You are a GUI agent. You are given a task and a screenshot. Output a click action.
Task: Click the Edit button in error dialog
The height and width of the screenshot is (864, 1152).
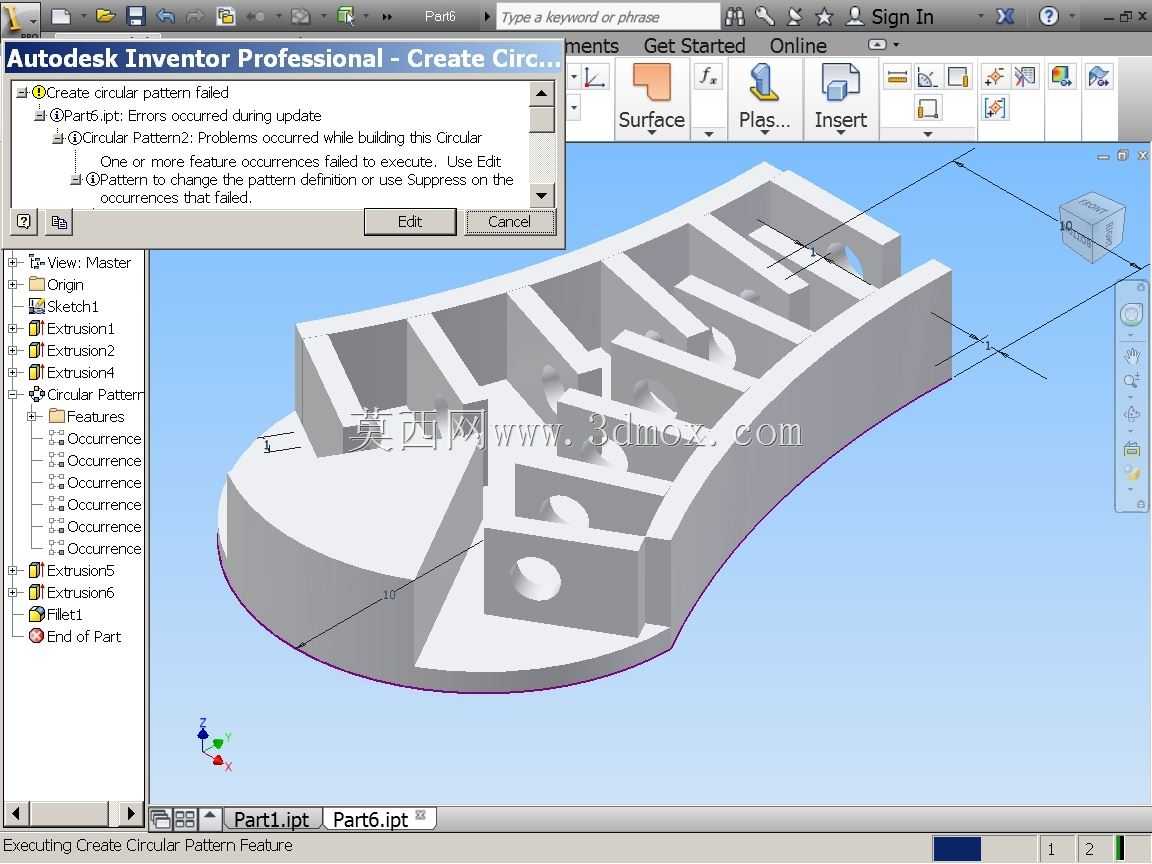click(410, 222)
